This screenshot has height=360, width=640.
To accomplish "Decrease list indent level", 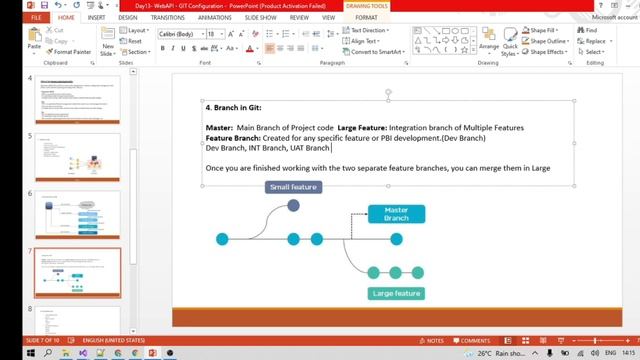I will (x=306, y=34).
